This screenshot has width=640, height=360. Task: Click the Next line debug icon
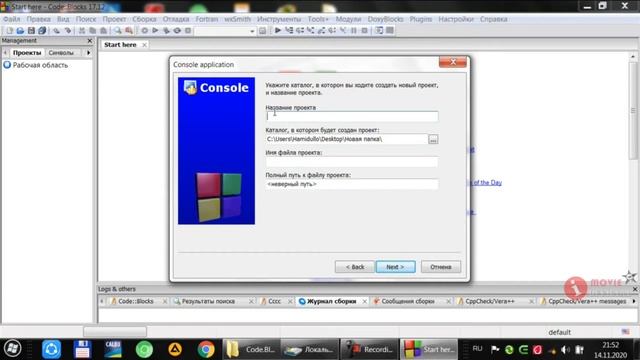pos(300,31)
